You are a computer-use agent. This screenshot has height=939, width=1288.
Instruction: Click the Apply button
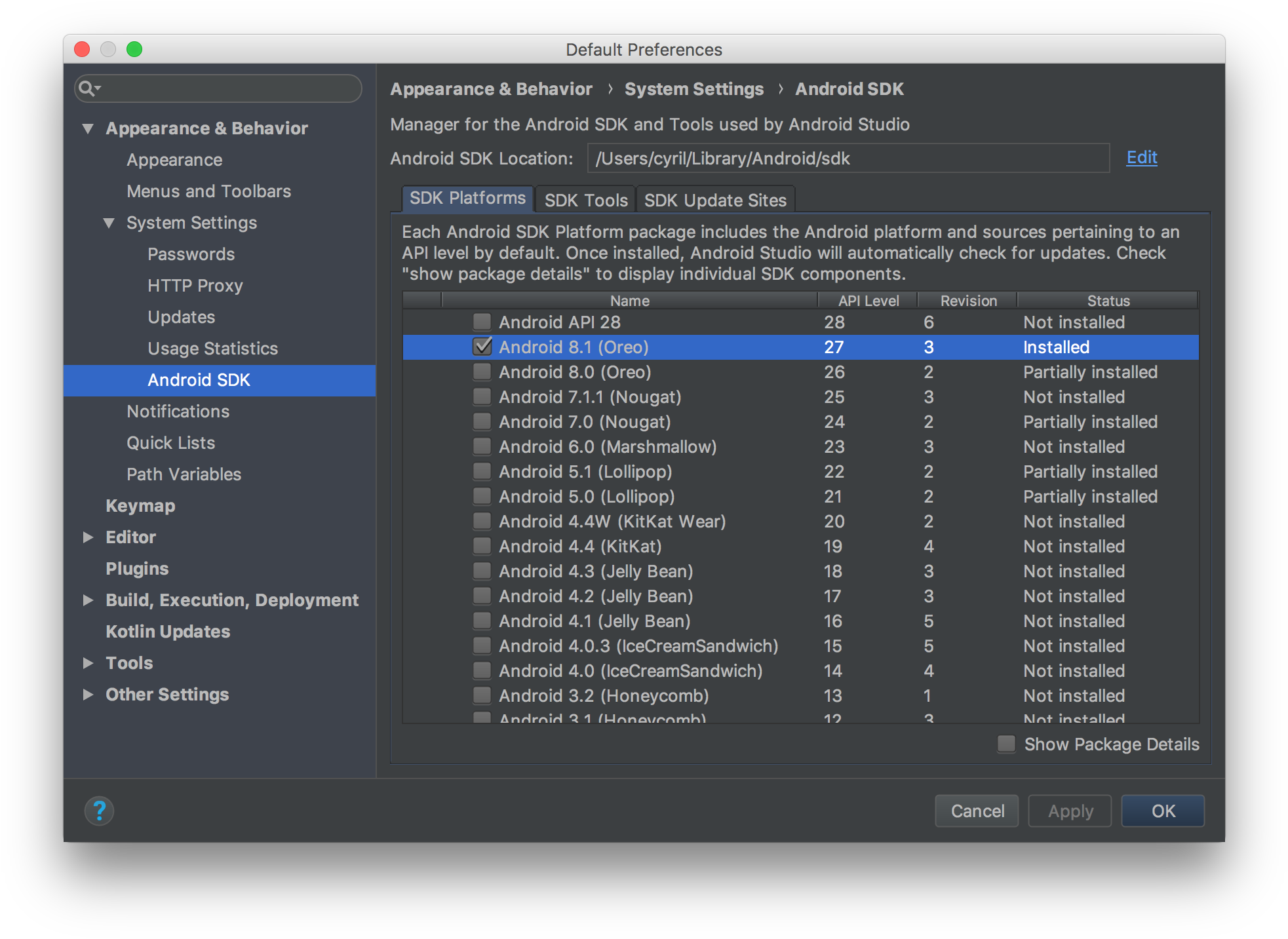click(x=1070, y=811)
